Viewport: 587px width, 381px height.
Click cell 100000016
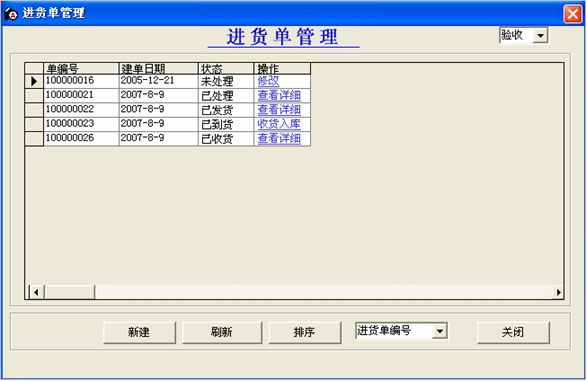tap(81, 81)
